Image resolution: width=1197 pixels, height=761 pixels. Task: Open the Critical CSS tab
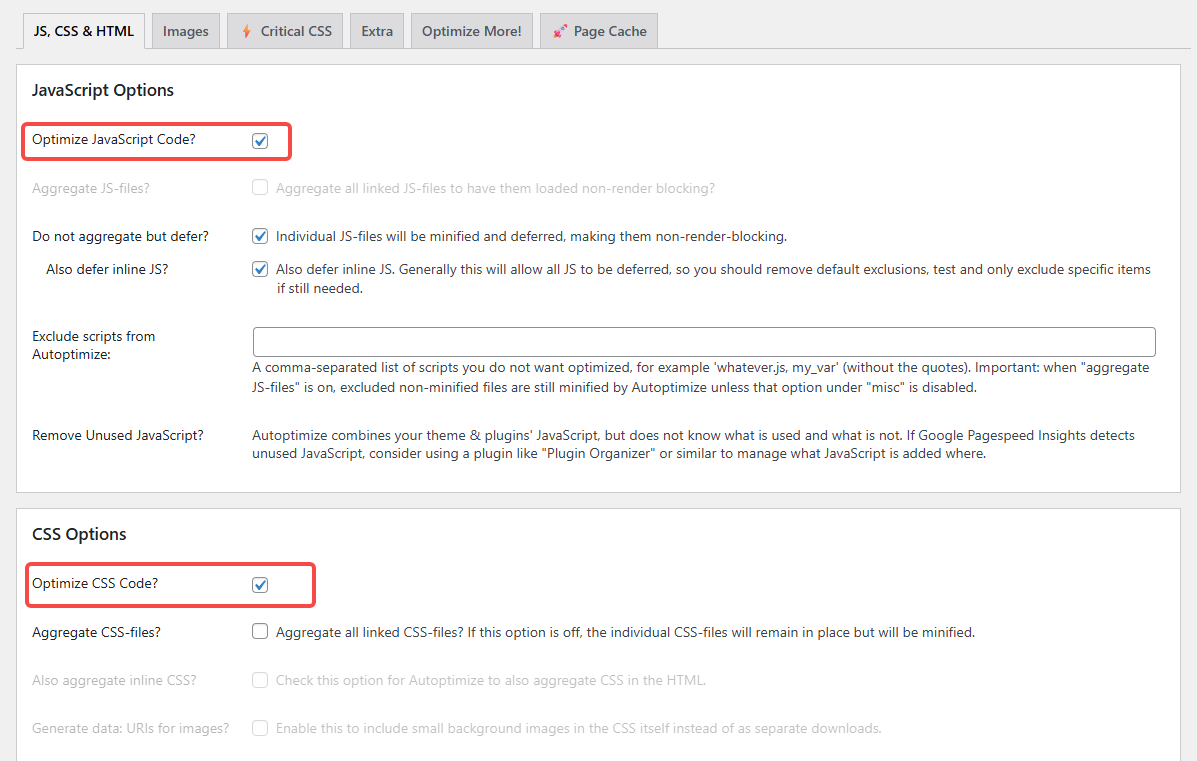coord(285,30)
